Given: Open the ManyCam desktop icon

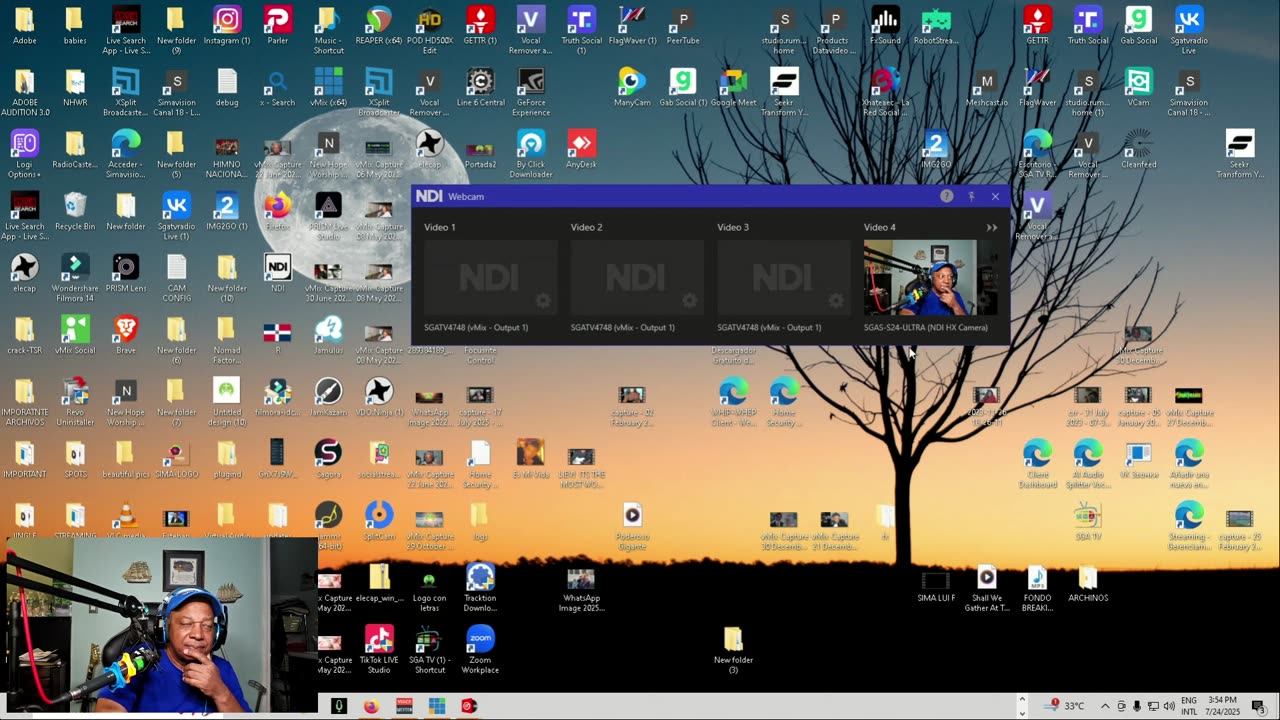Looking at the screenshot, I should click(x=632, y=88).
